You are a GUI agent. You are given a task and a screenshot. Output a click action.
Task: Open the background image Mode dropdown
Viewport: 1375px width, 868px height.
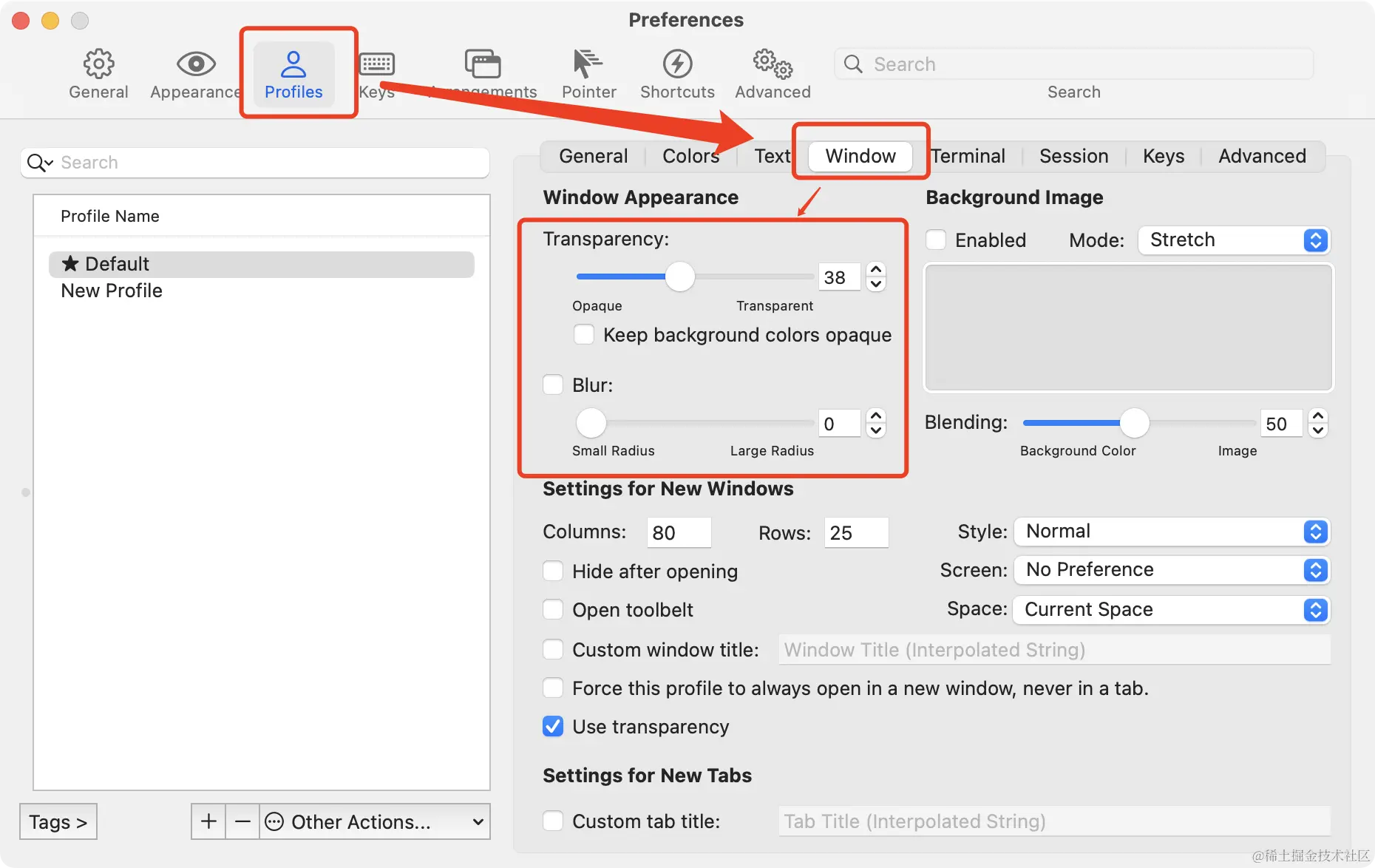(1234, 240)
